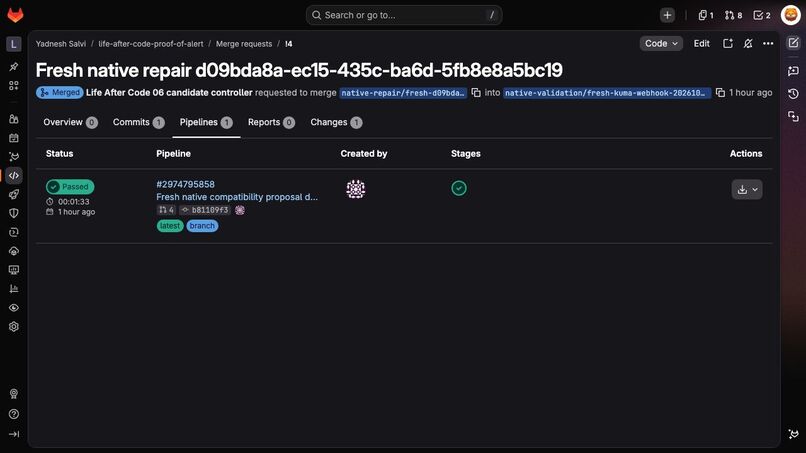Open the GitLab home logo
806x453 pixels.
(x=15, y=15)
